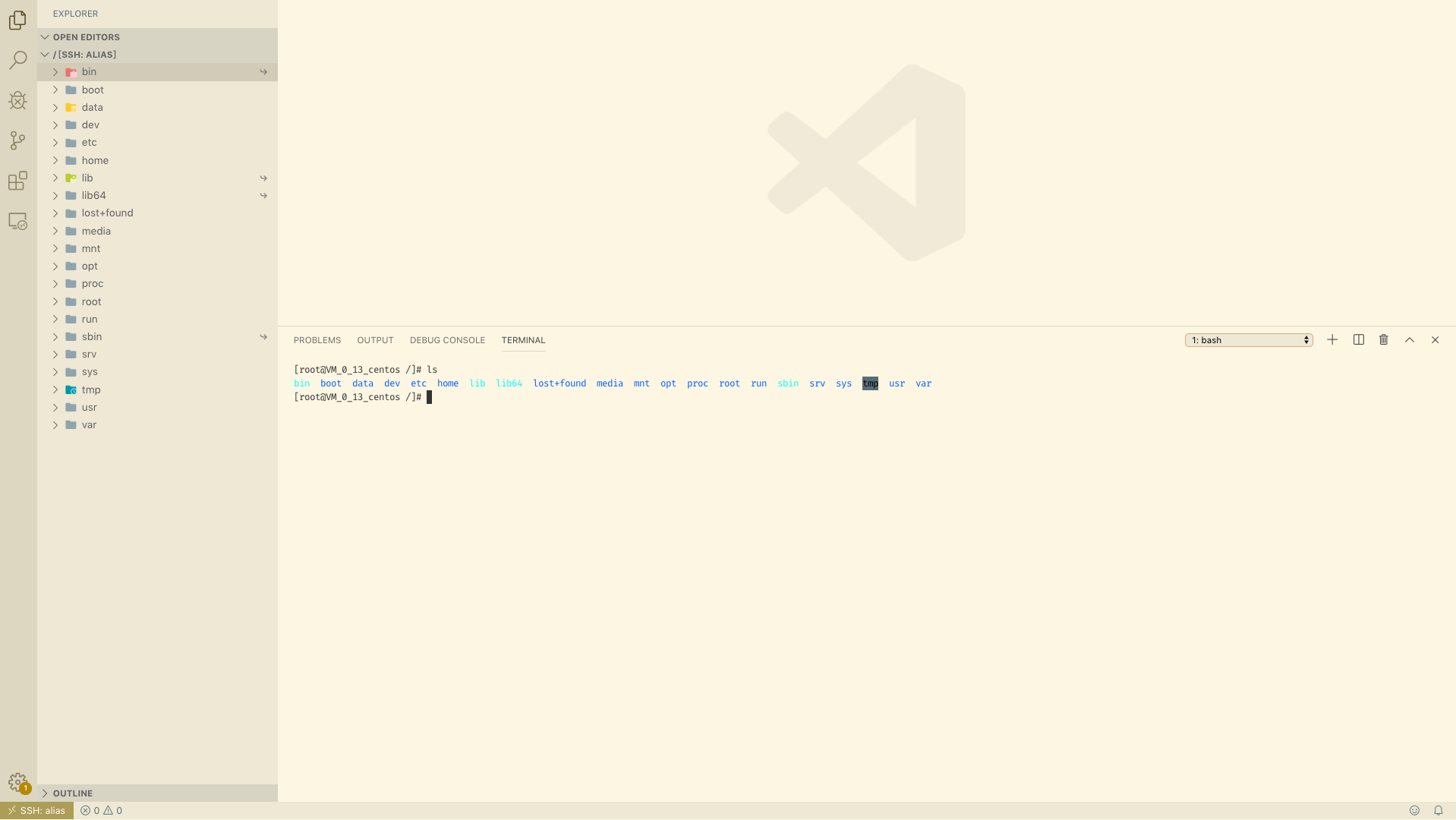
Task: Click the feedback smiley icon
Action: click(x=1414, y=811)
